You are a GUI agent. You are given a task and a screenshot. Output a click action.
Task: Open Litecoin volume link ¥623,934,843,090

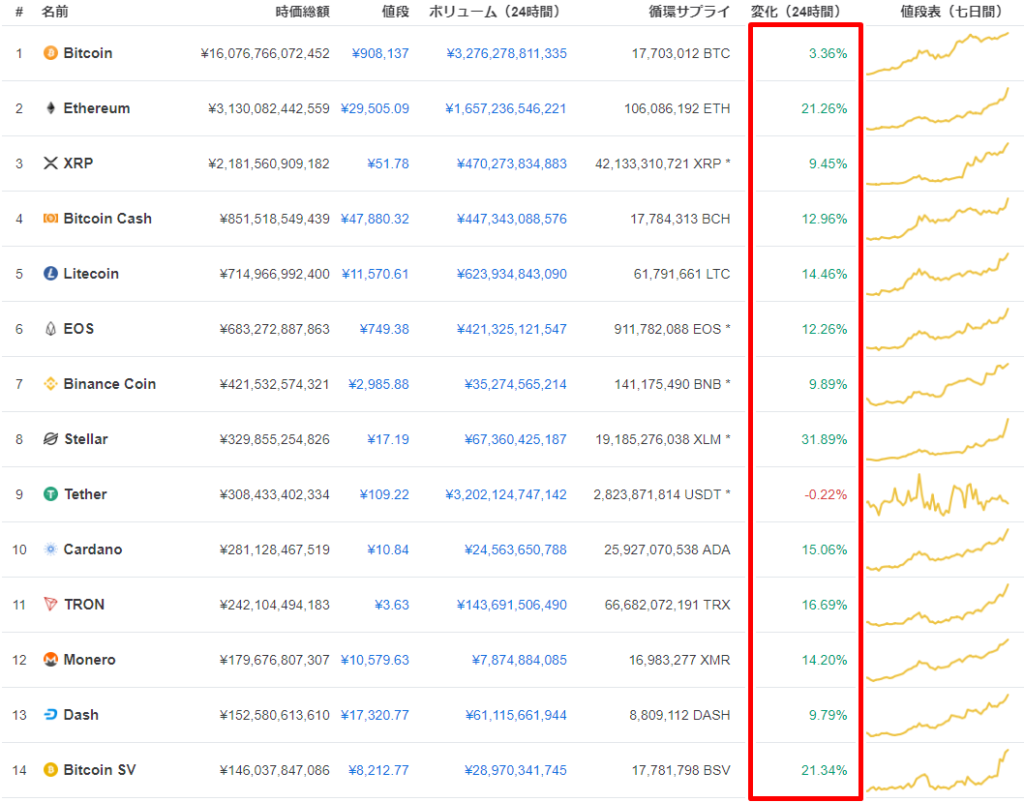click(x=511, y=274)
